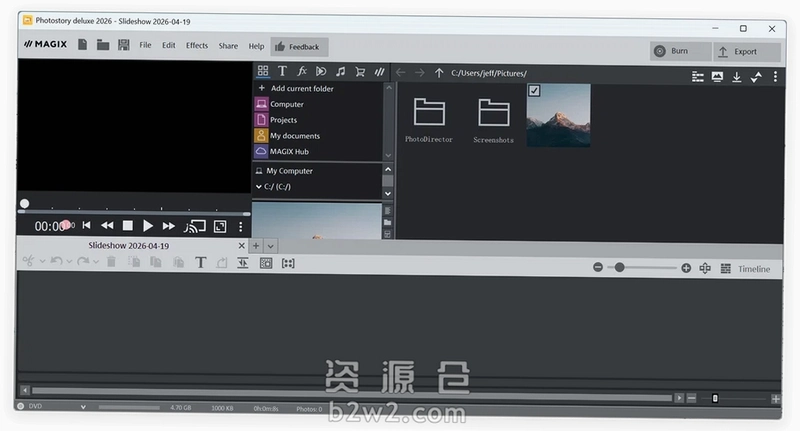Click the Burn button
This screenshot has width=800, height=431.
coord(680,51)
